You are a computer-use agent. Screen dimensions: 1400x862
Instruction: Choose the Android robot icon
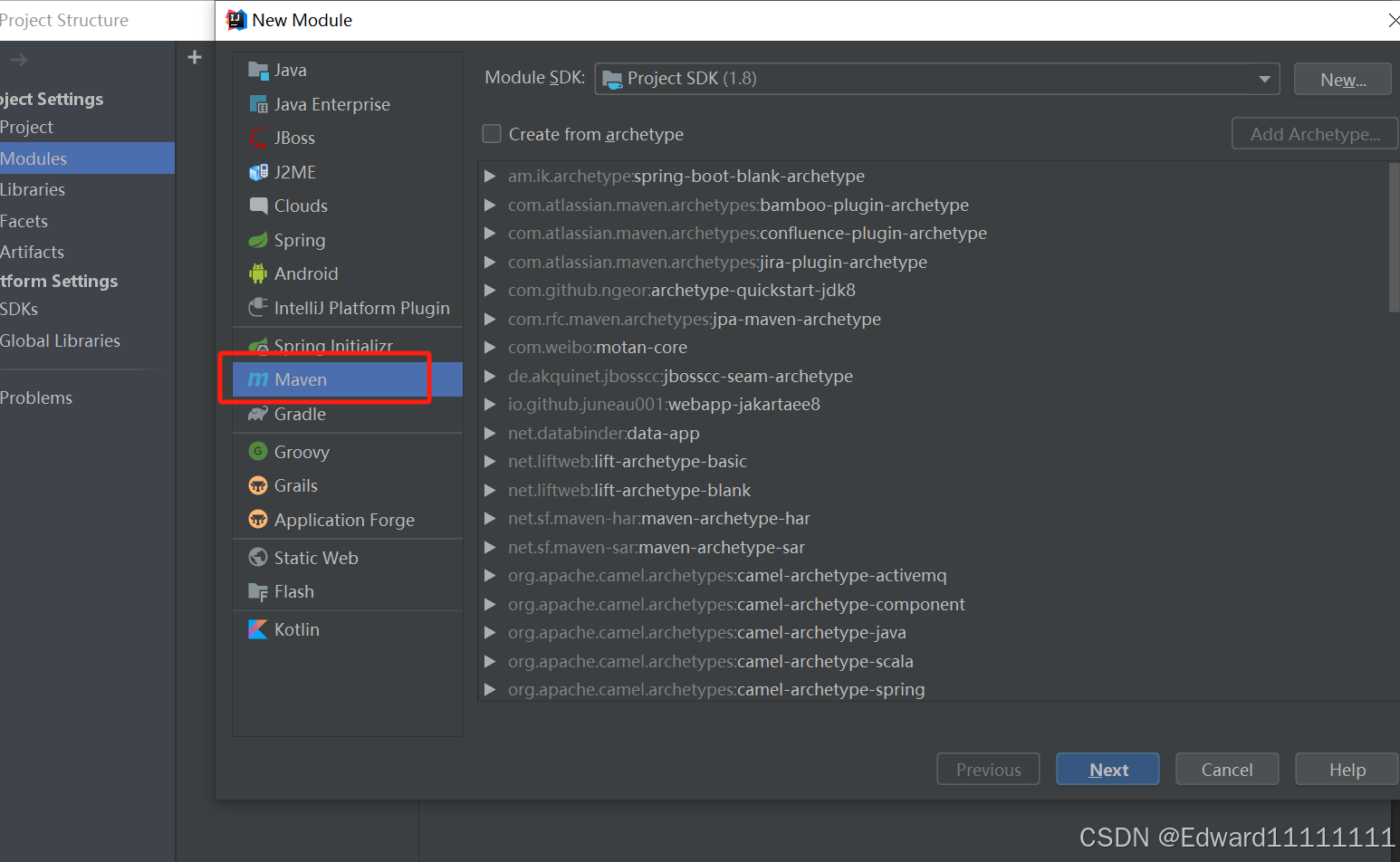tap(258, 273)
